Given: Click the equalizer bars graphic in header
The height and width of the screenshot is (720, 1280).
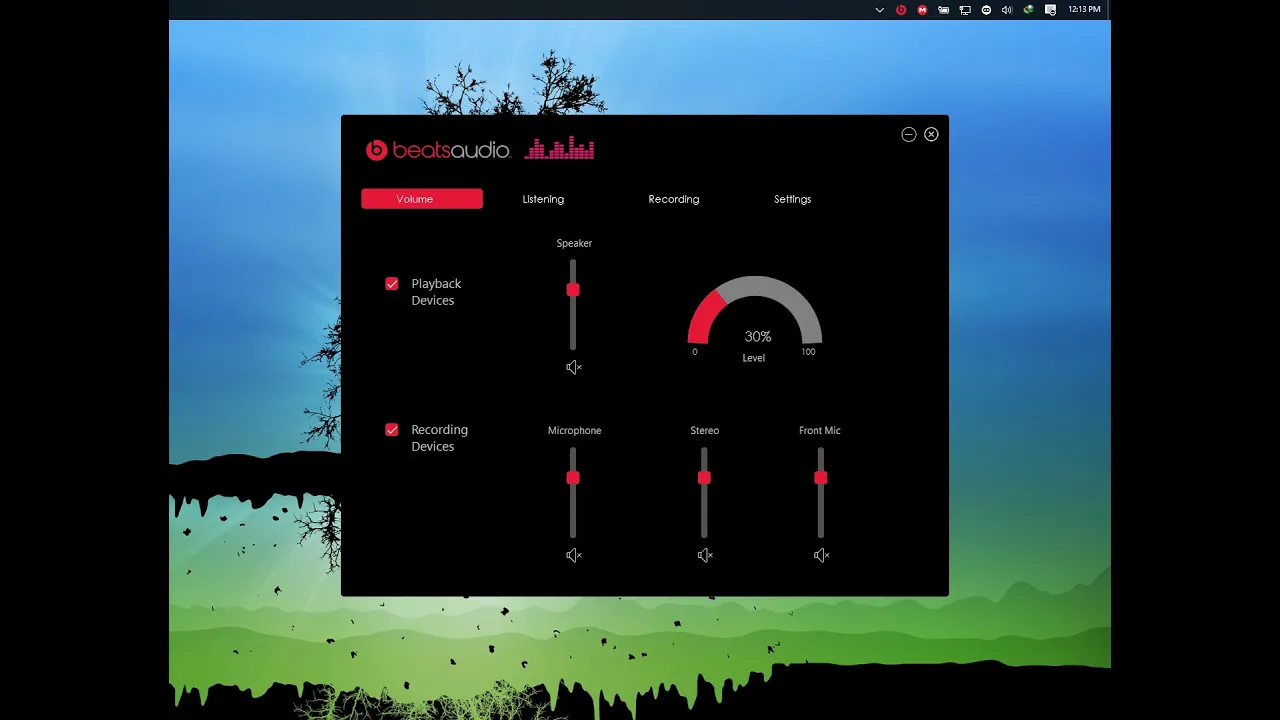Looking at the screenshot, I should pyautogui.click(x=559, y=148).
